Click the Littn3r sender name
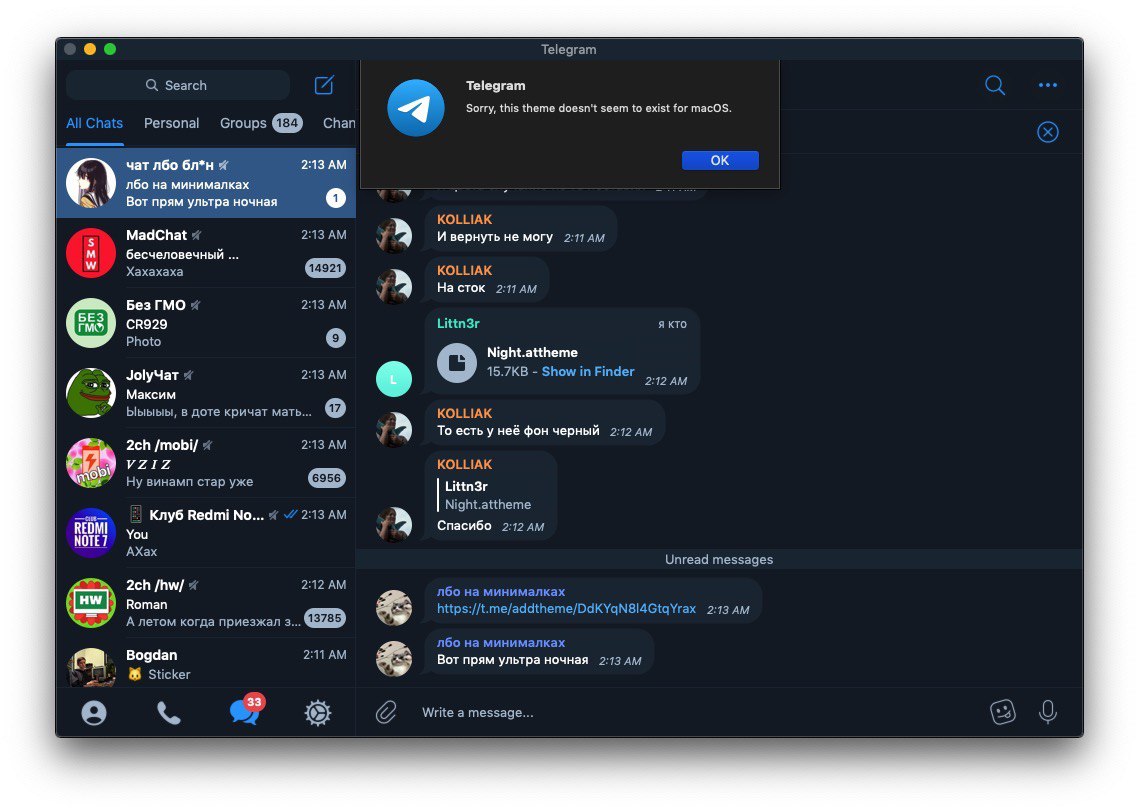The image size is (1139, 811). pyautogui.click(x=458, y=323)
